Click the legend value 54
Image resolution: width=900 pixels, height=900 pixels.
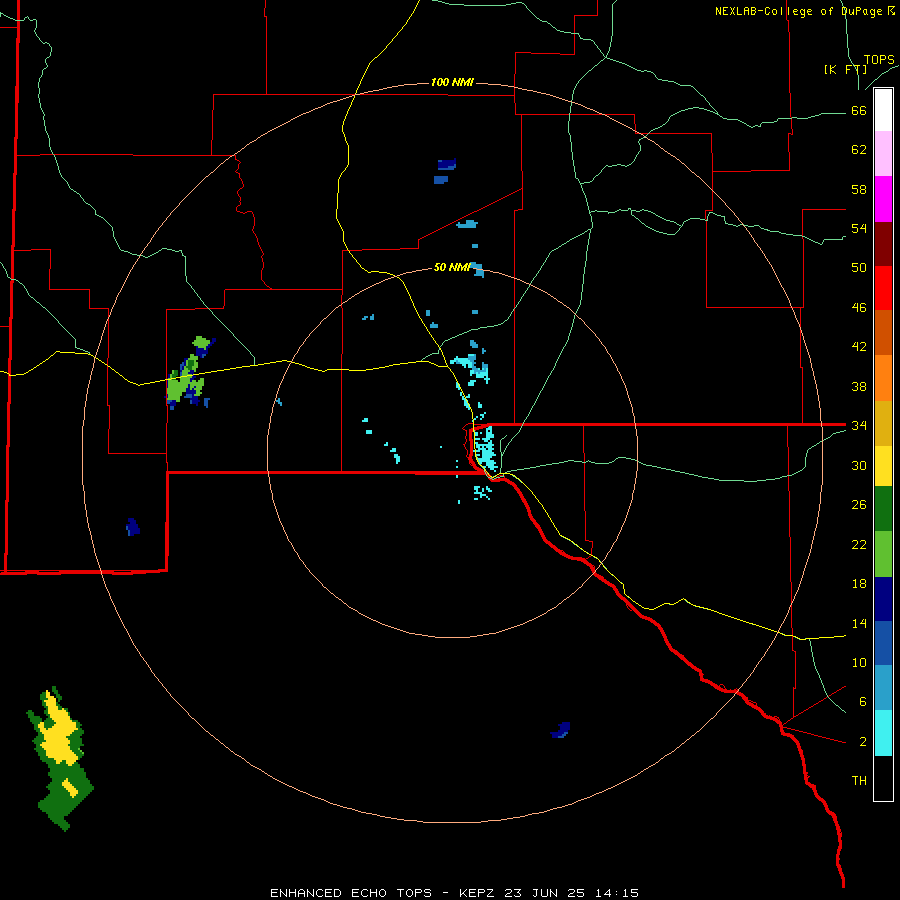click(859, 228)
